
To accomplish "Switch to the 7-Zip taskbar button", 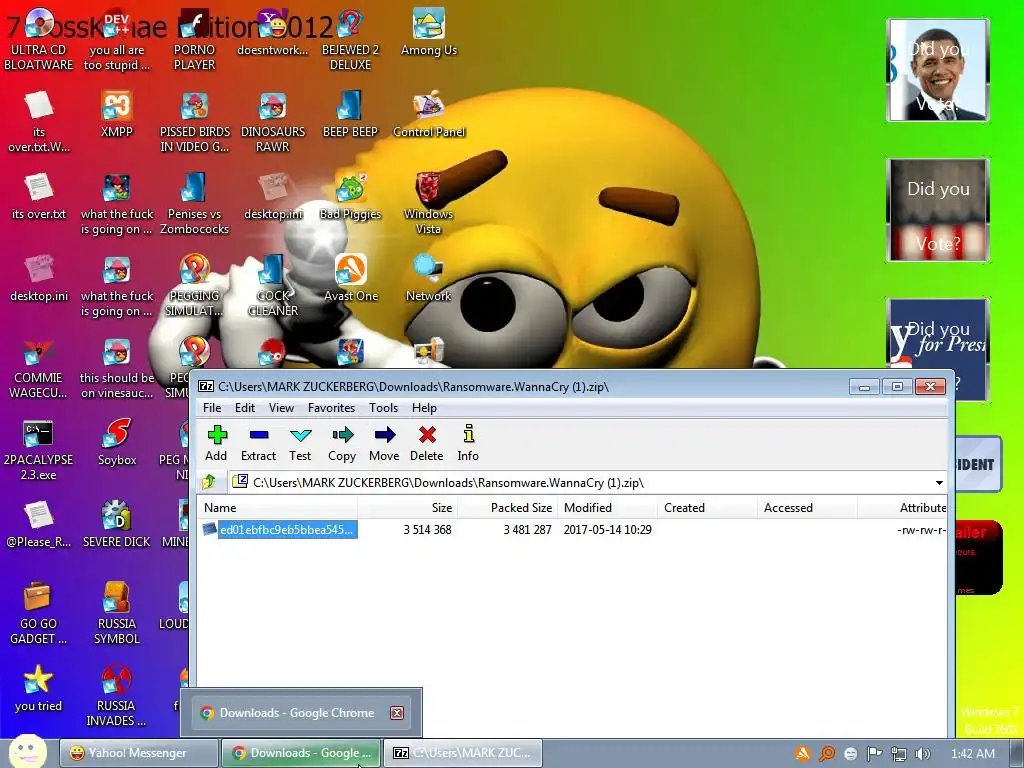I will tap(462, 753).
